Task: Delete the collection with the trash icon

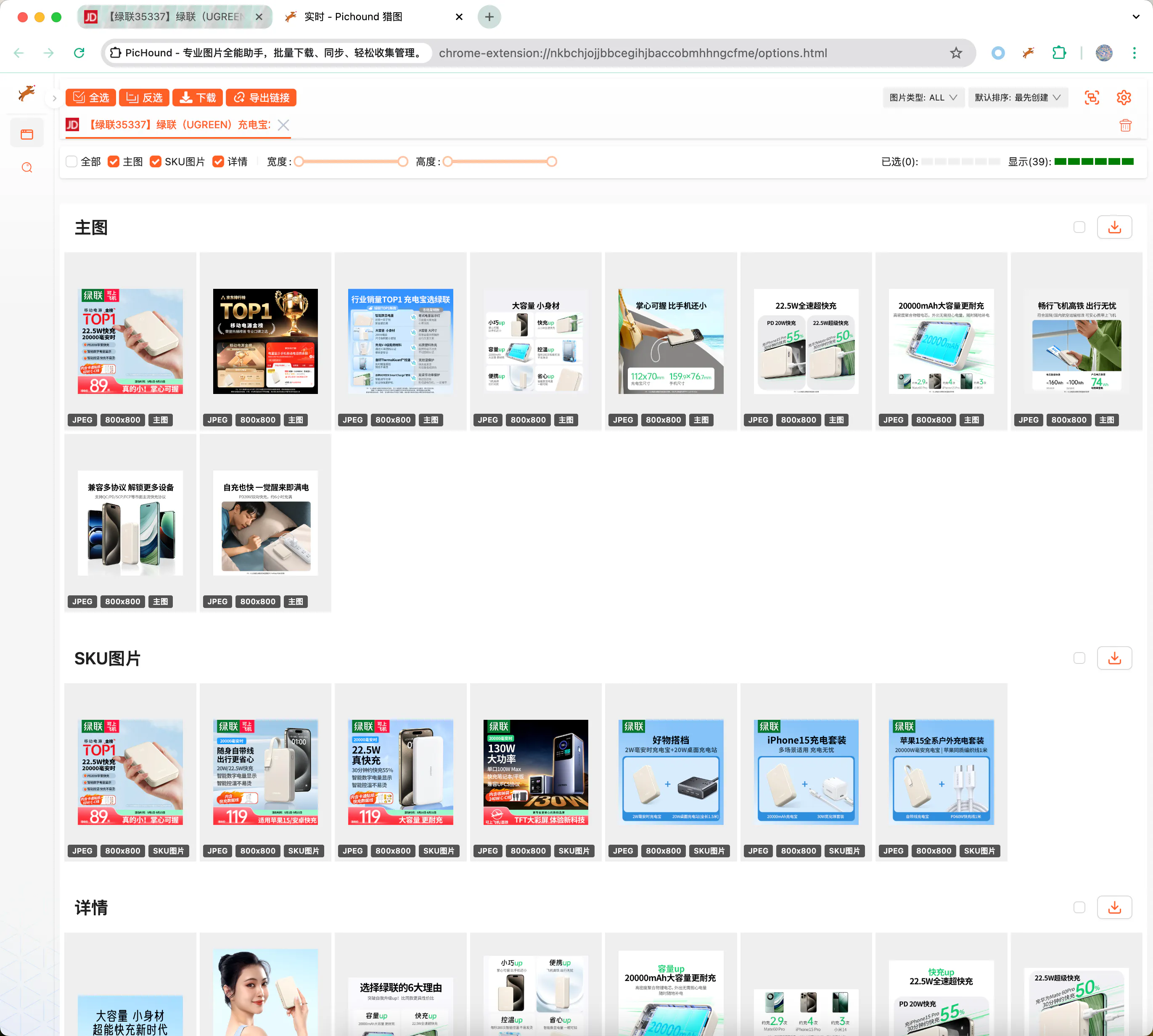Action: tap(1125, 125)
